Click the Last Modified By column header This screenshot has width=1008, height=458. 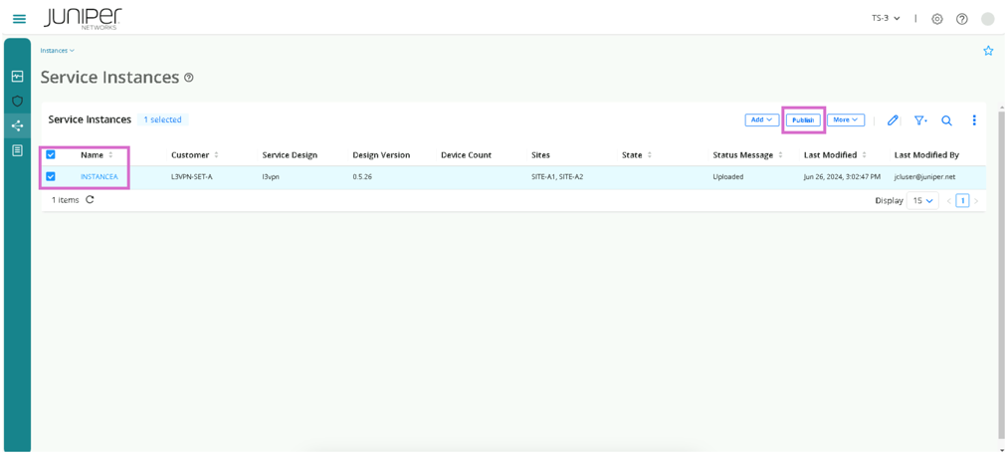pyautogui.click(x=926, y=155)
